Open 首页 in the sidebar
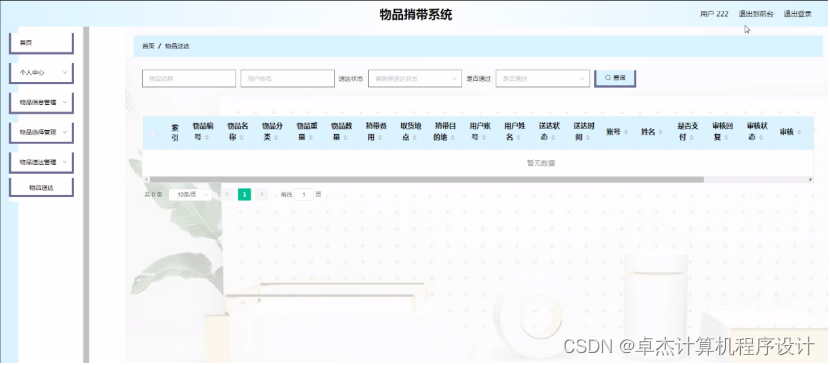The width and height of the screenshot is (830, 365). pyautogui.click(x=41, y=43)
